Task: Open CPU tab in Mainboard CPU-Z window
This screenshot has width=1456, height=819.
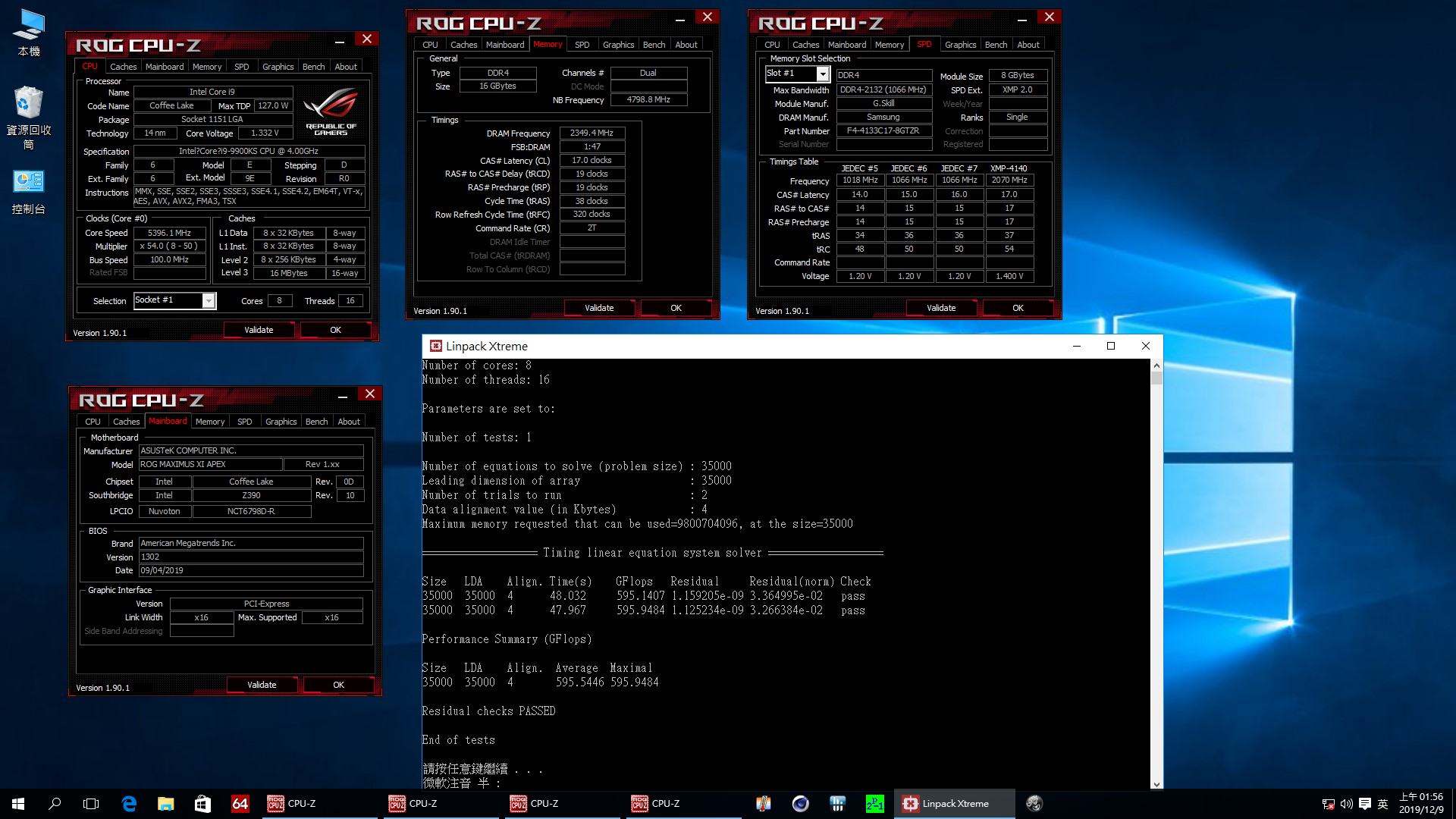Action: click(93, 422)
